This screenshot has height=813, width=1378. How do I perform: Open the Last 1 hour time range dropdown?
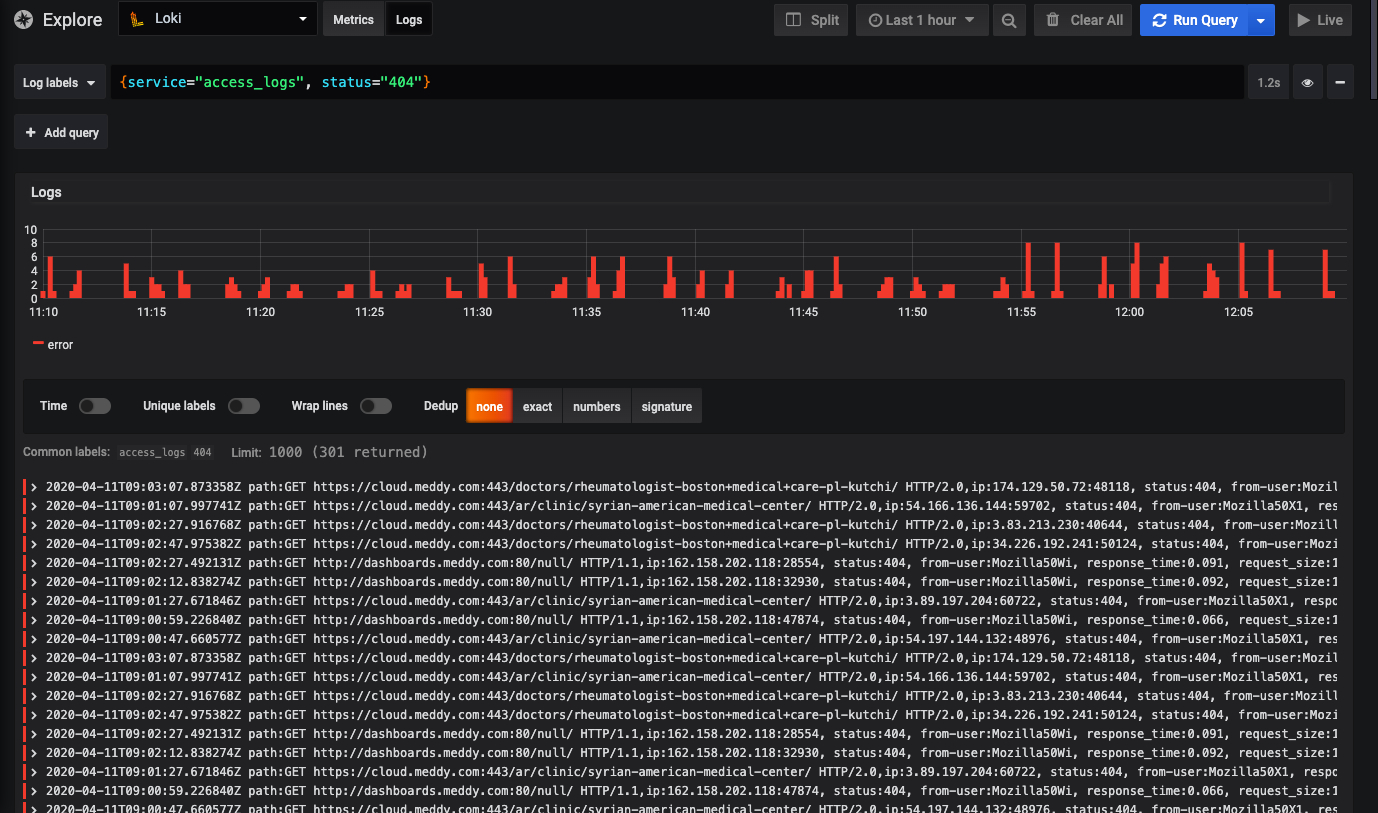click(x=921, y=20)
